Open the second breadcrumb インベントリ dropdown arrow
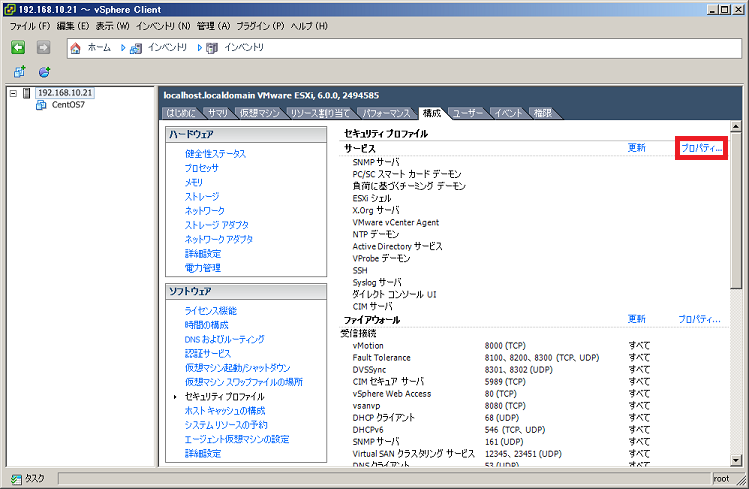Screen dimensions: 749x489 coord(200,48)
